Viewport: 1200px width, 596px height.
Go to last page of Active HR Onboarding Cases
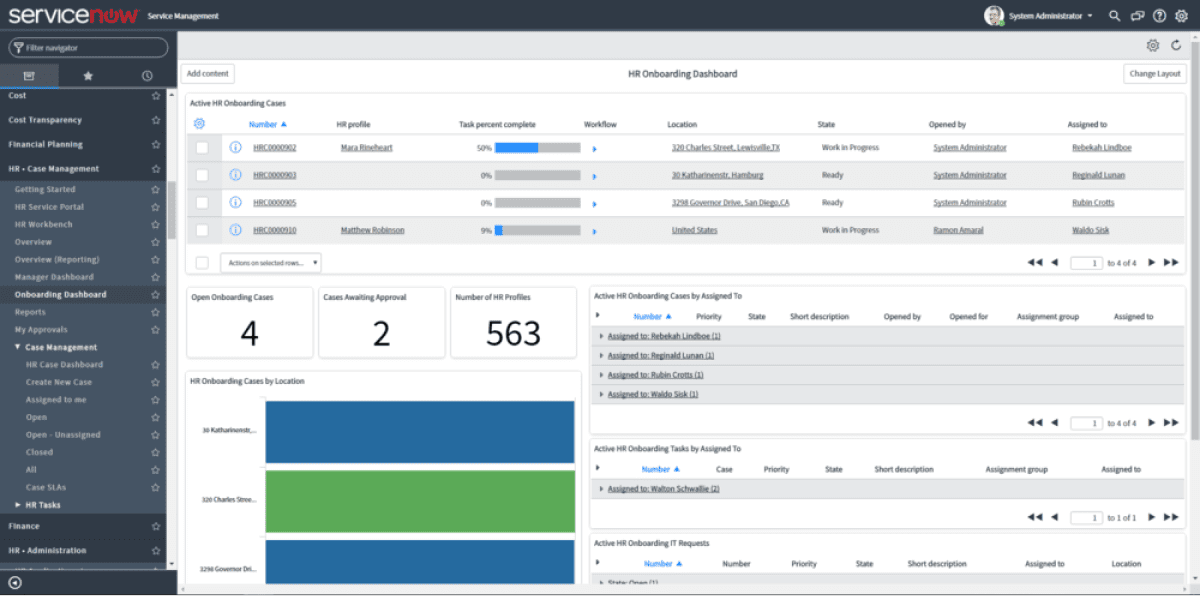click(x=1171, y=263)
